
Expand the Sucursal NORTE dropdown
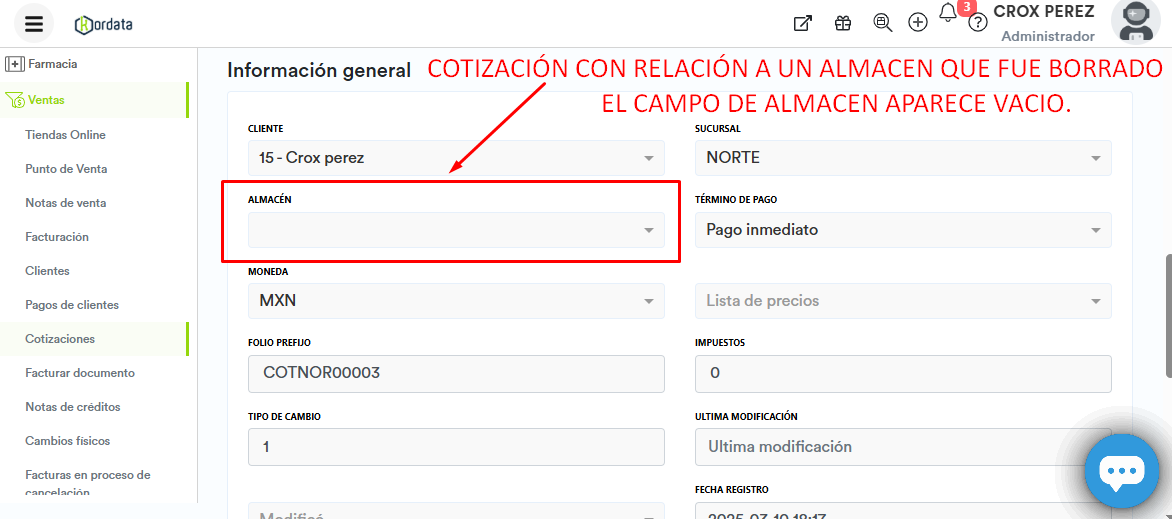point(902,158)
